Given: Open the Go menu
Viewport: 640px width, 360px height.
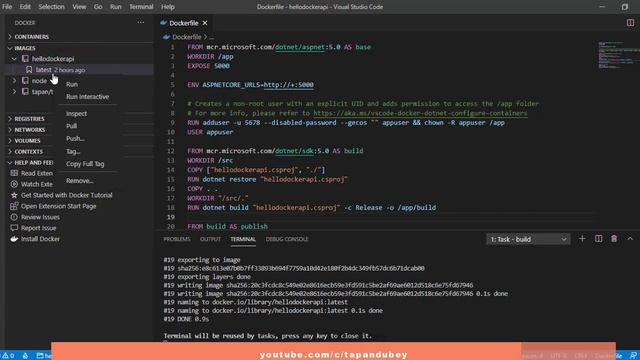Looking at the screenshot, I should click(98, 7).
